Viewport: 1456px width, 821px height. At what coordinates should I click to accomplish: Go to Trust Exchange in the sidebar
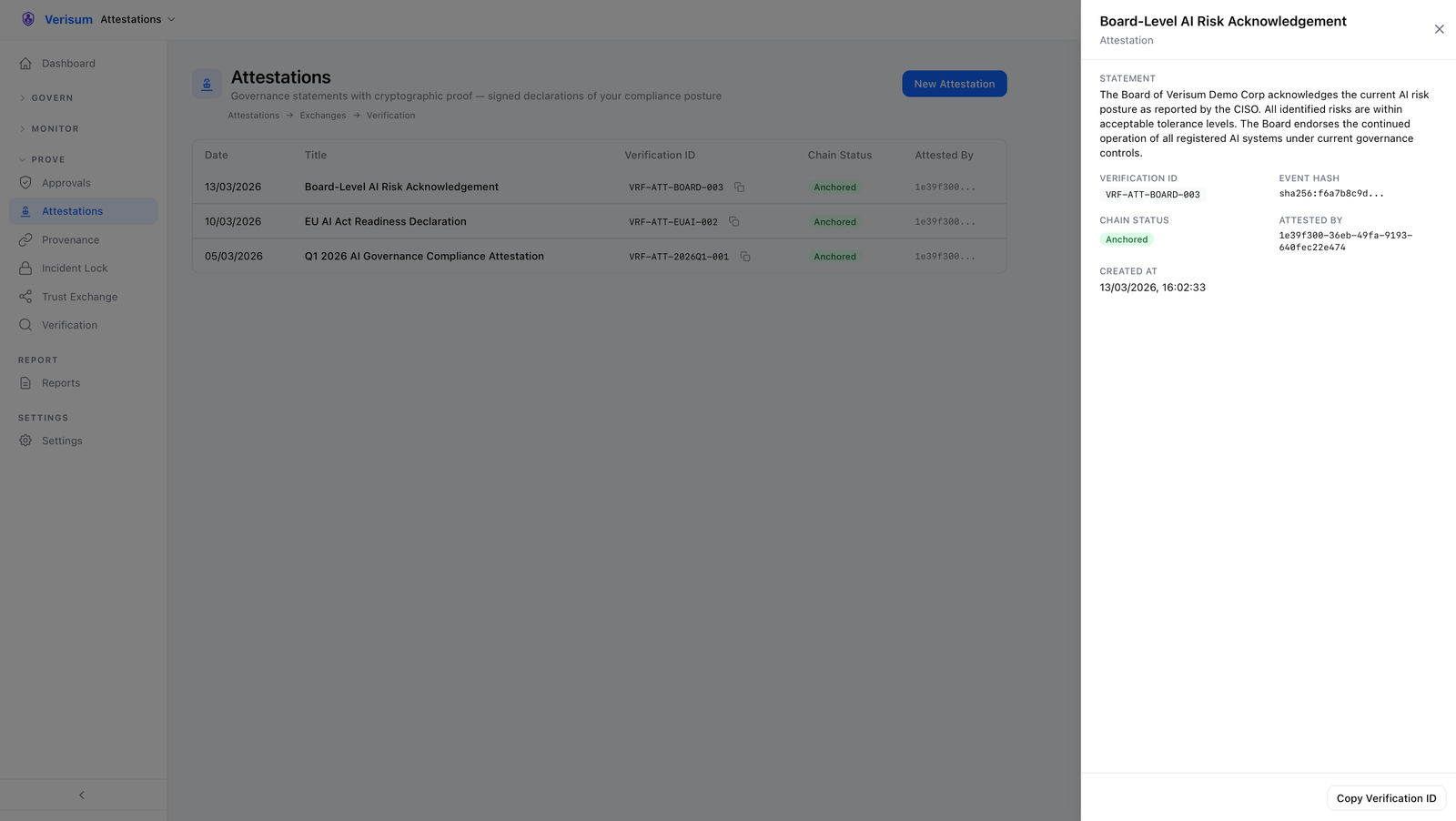pos(79,297)
